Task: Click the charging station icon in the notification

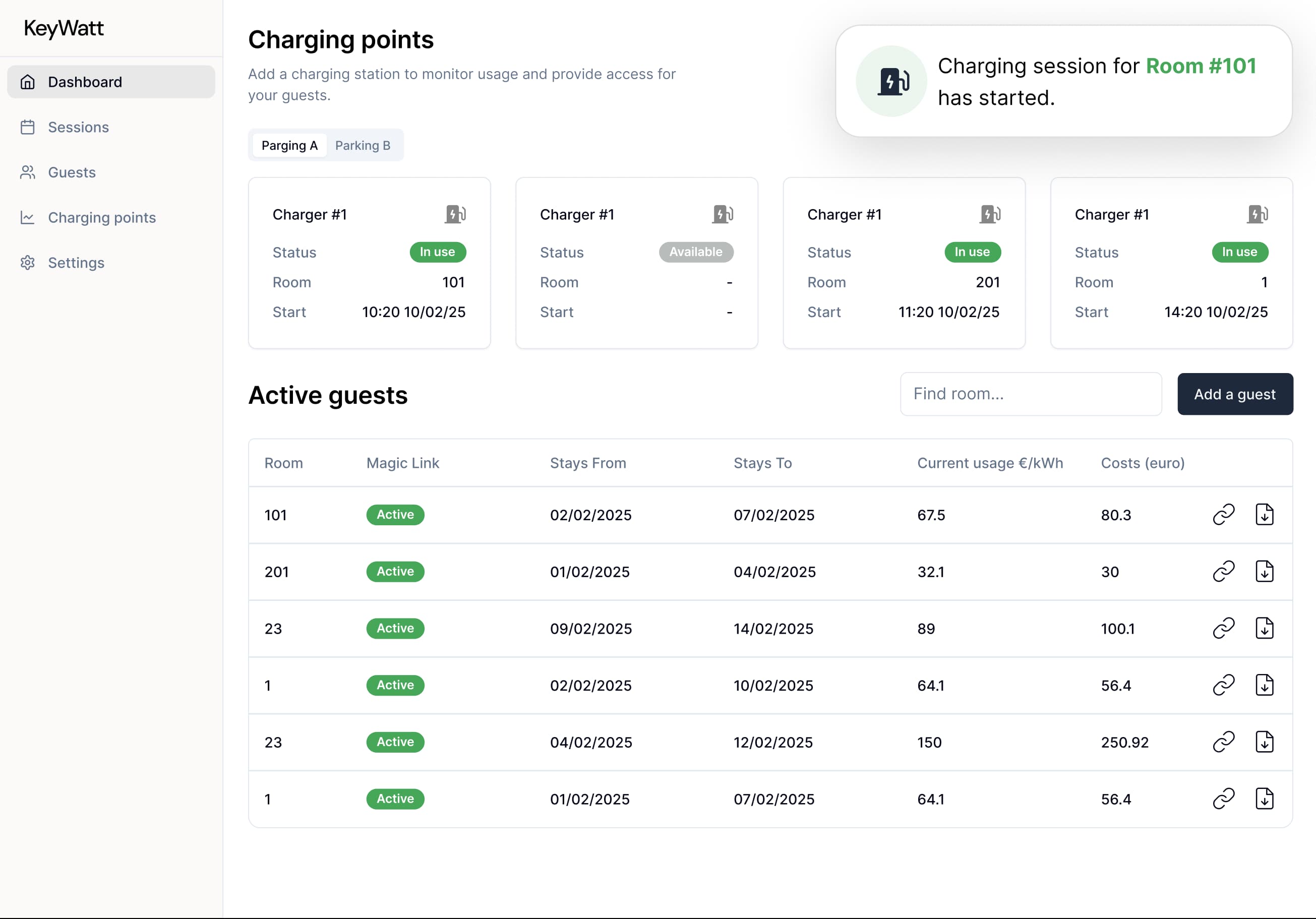Action: [893, 81]
